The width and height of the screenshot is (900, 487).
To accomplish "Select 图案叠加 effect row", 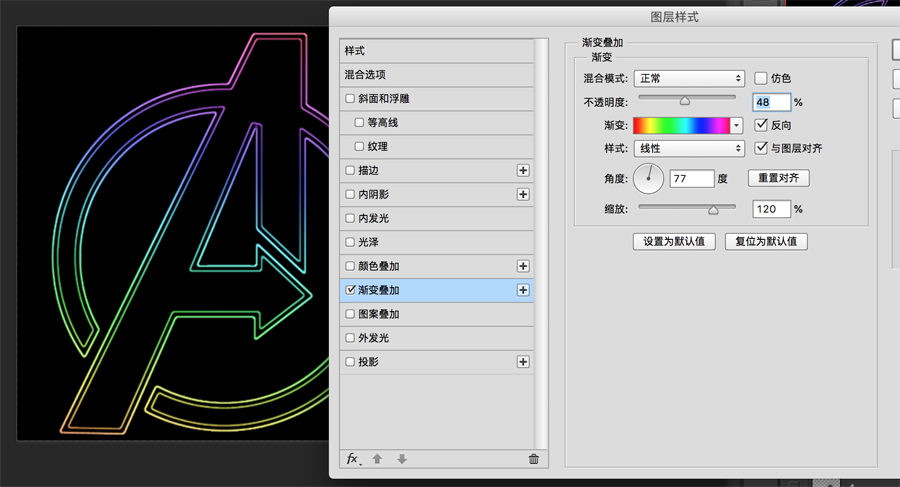I will (436, 314).
